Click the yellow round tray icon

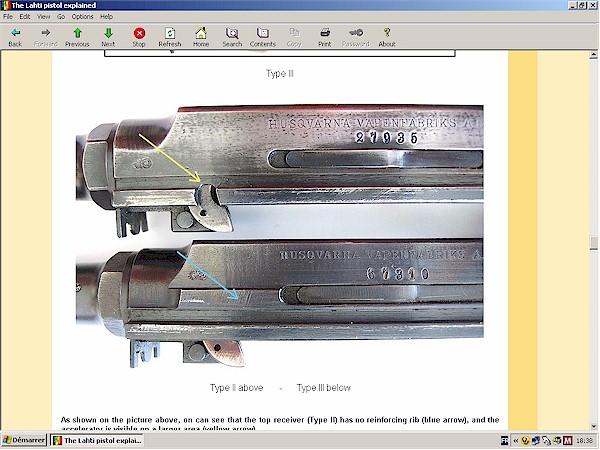coord(525,441)
